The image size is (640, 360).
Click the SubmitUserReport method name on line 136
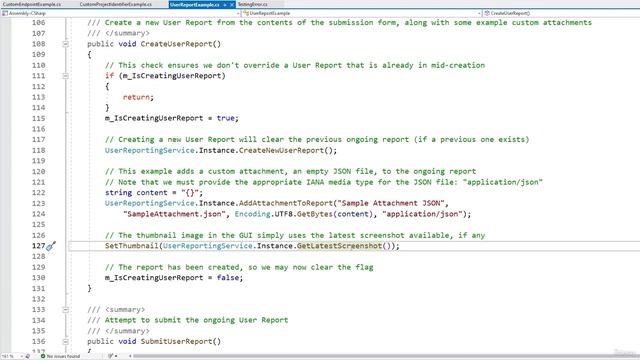click(x=176, y=342)
